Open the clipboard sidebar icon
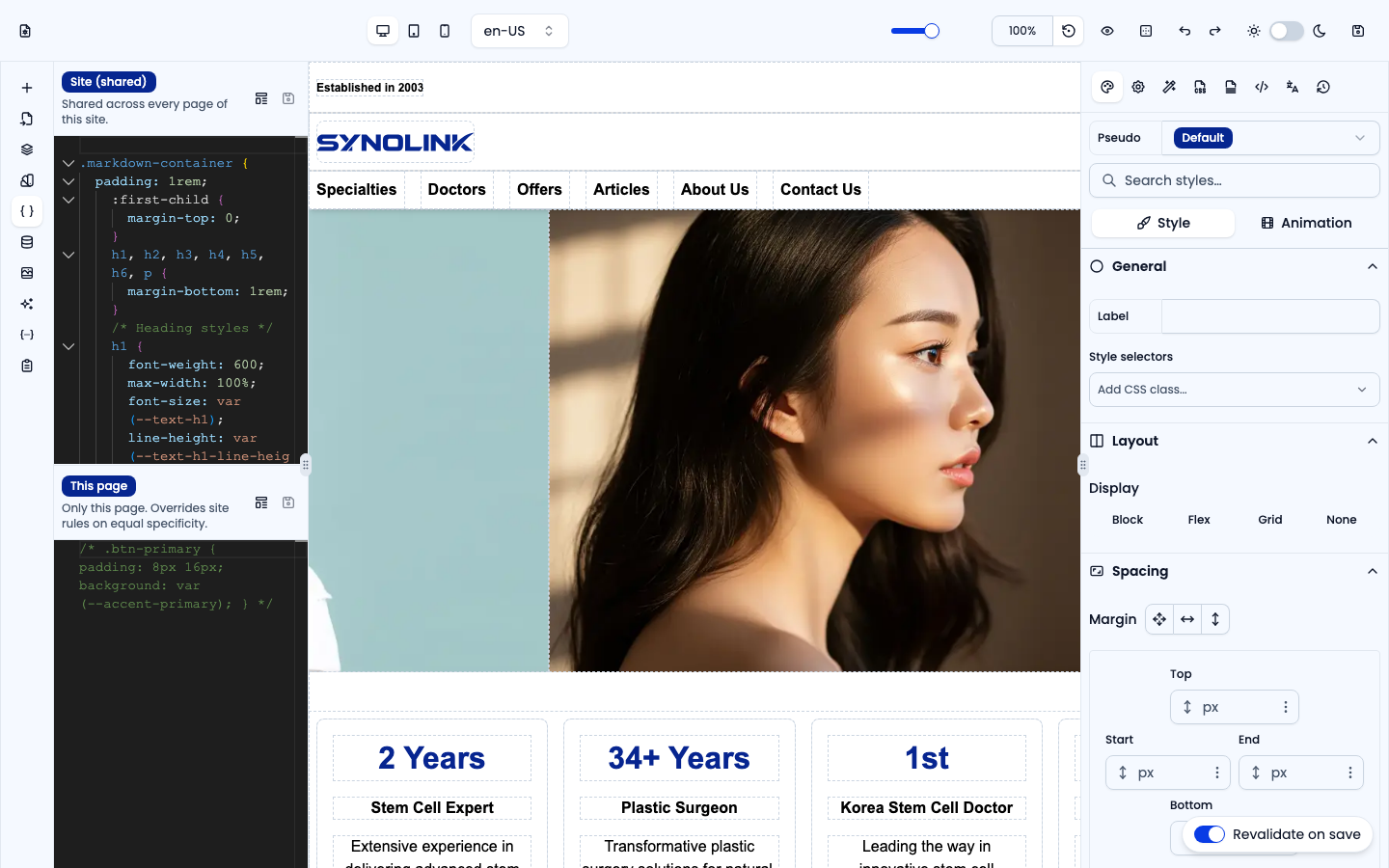The height and width of the screenshot is (868, 1389). [x=27, y=366]
